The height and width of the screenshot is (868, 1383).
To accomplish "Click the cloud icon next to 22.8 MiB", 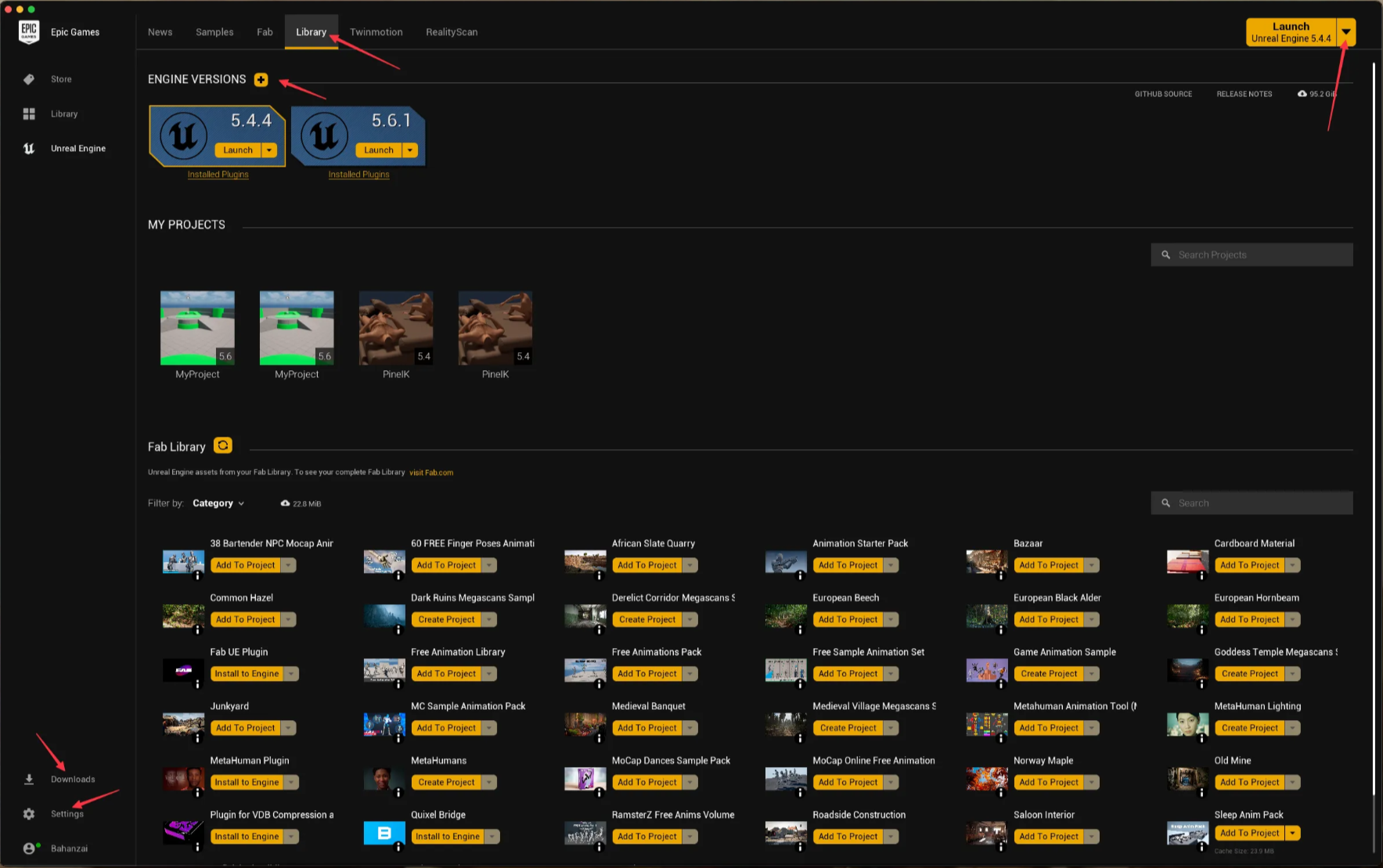I will (x=286, y=503).
